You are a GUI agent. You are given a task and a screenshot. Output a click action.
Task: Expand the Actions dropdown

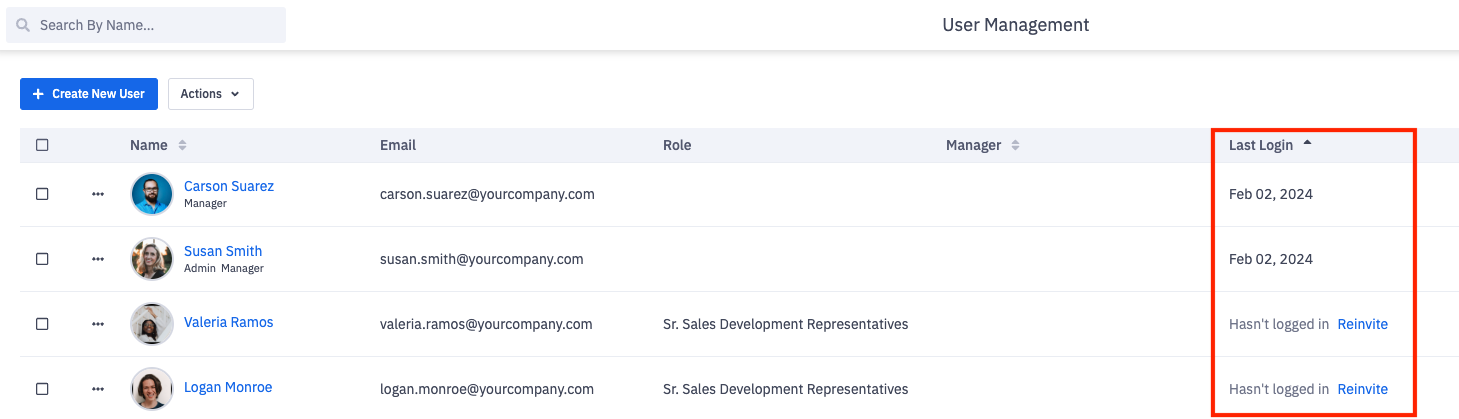pos(210,94)
